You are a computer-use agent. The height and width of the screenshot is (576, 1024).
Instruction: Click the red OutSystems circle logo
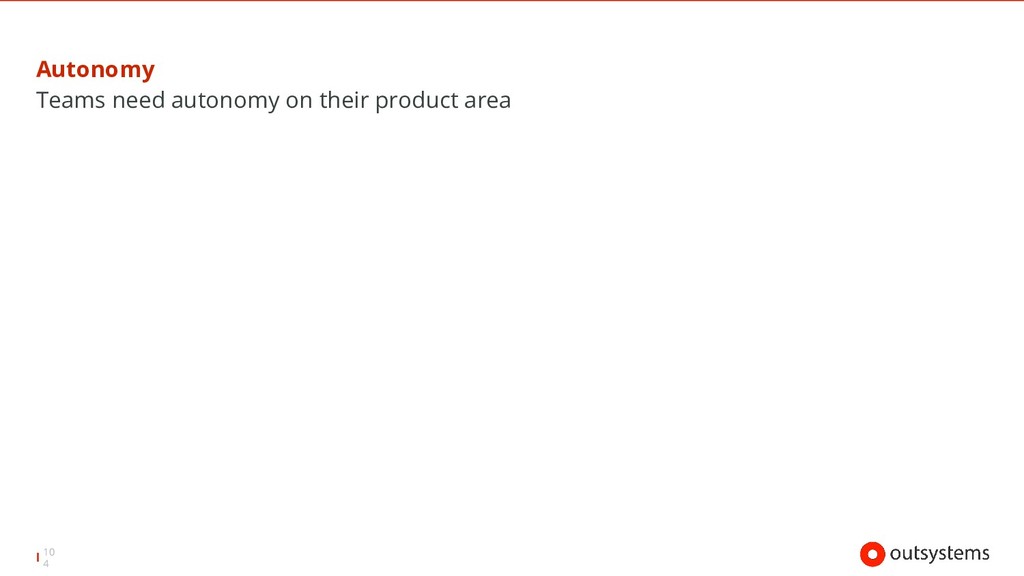872,554
